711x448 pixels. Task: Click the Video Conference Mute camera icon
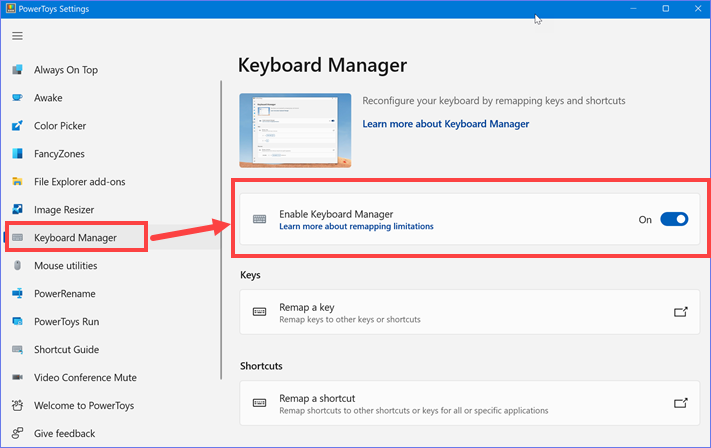point(16,378)
